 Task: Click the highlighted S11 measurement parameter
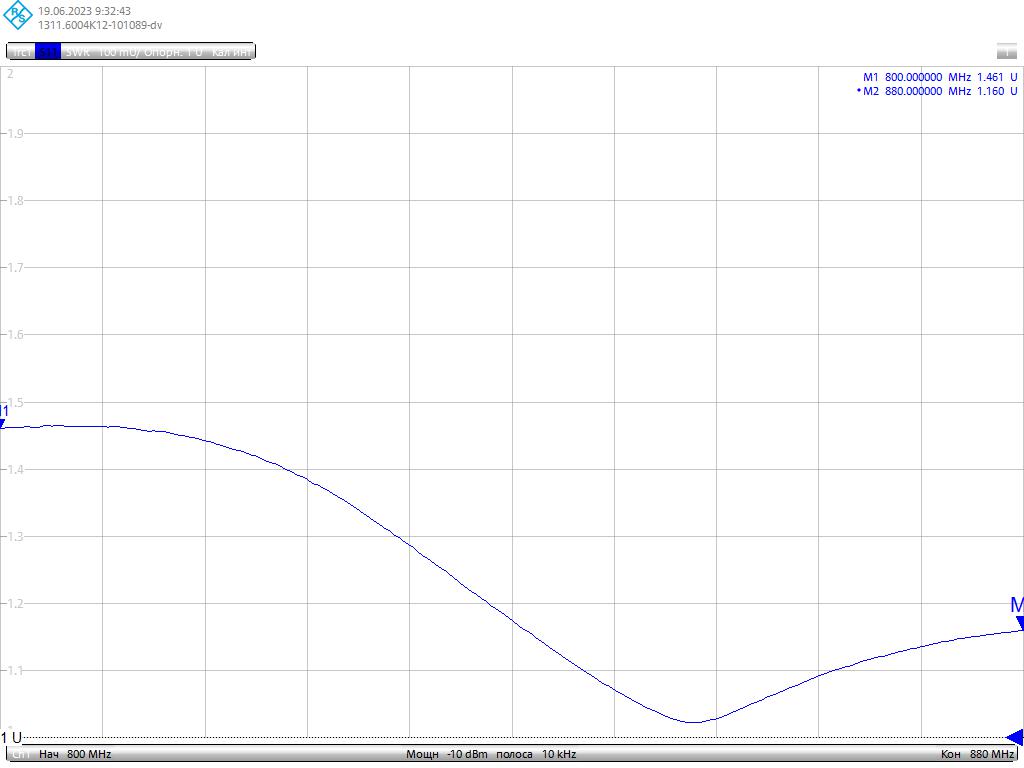coord(48,52)
